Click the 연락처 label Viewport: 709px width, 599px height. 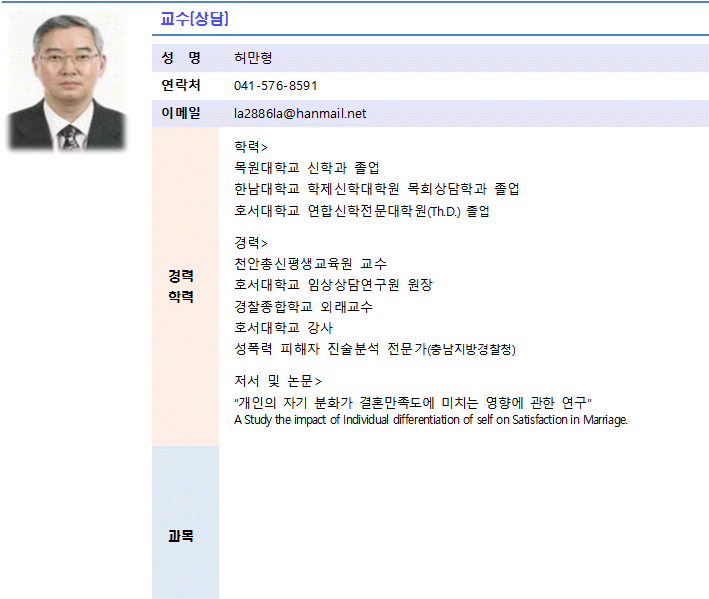pyautogui.click(x=181, y=85)
